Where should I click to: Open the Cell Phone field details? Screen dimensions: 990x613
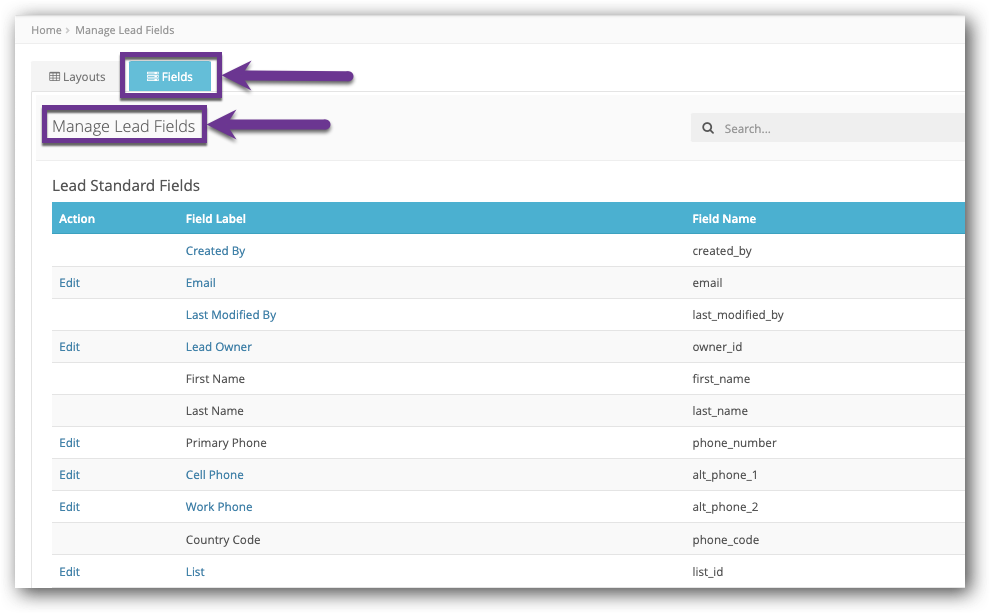point(214,474)
